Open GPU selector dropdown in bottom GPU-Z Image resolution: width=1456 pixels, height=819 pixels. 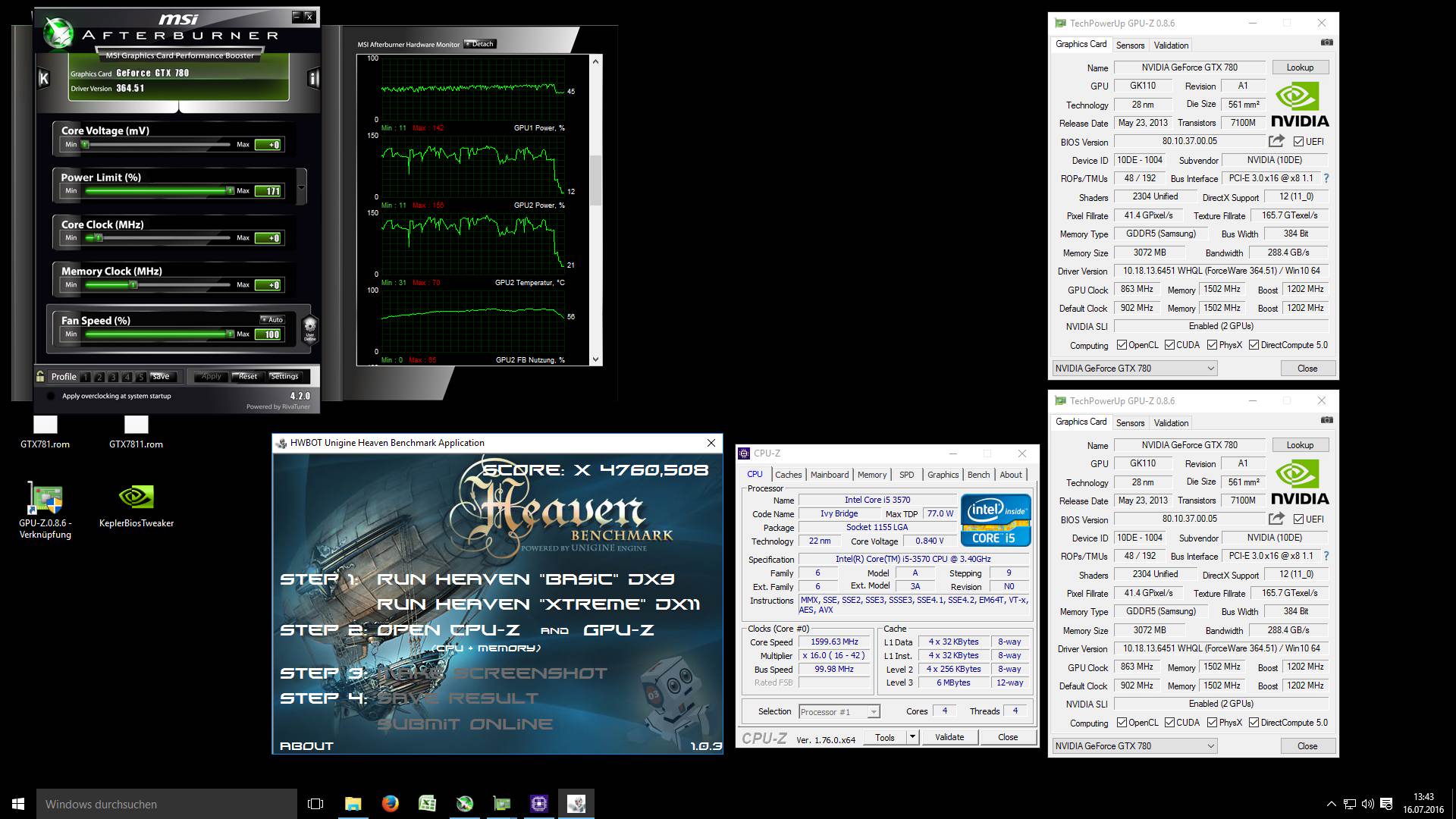pos(1134,746)
